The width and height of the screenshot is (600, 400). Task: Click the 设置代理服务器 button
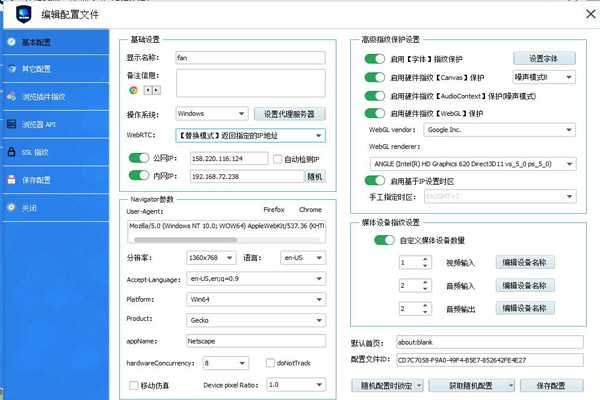(290, 114)
